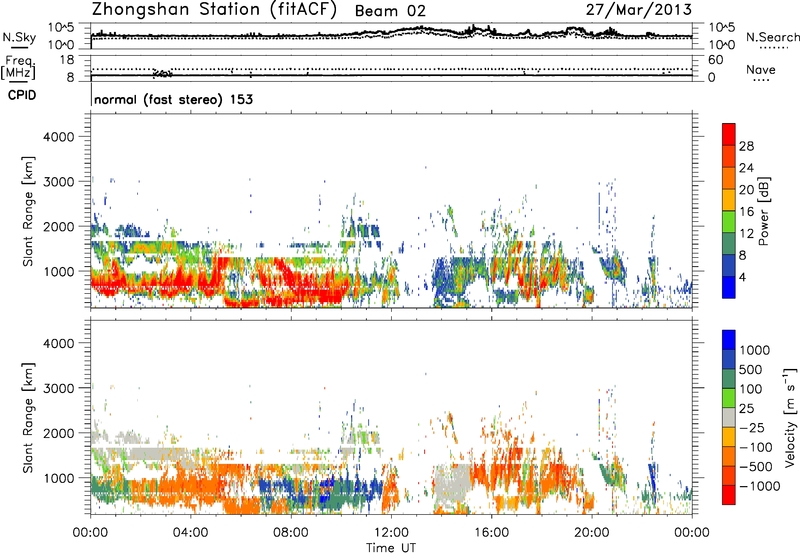
Task: Click the '3000' tick in the power panel
Action: tap(58, 182)
